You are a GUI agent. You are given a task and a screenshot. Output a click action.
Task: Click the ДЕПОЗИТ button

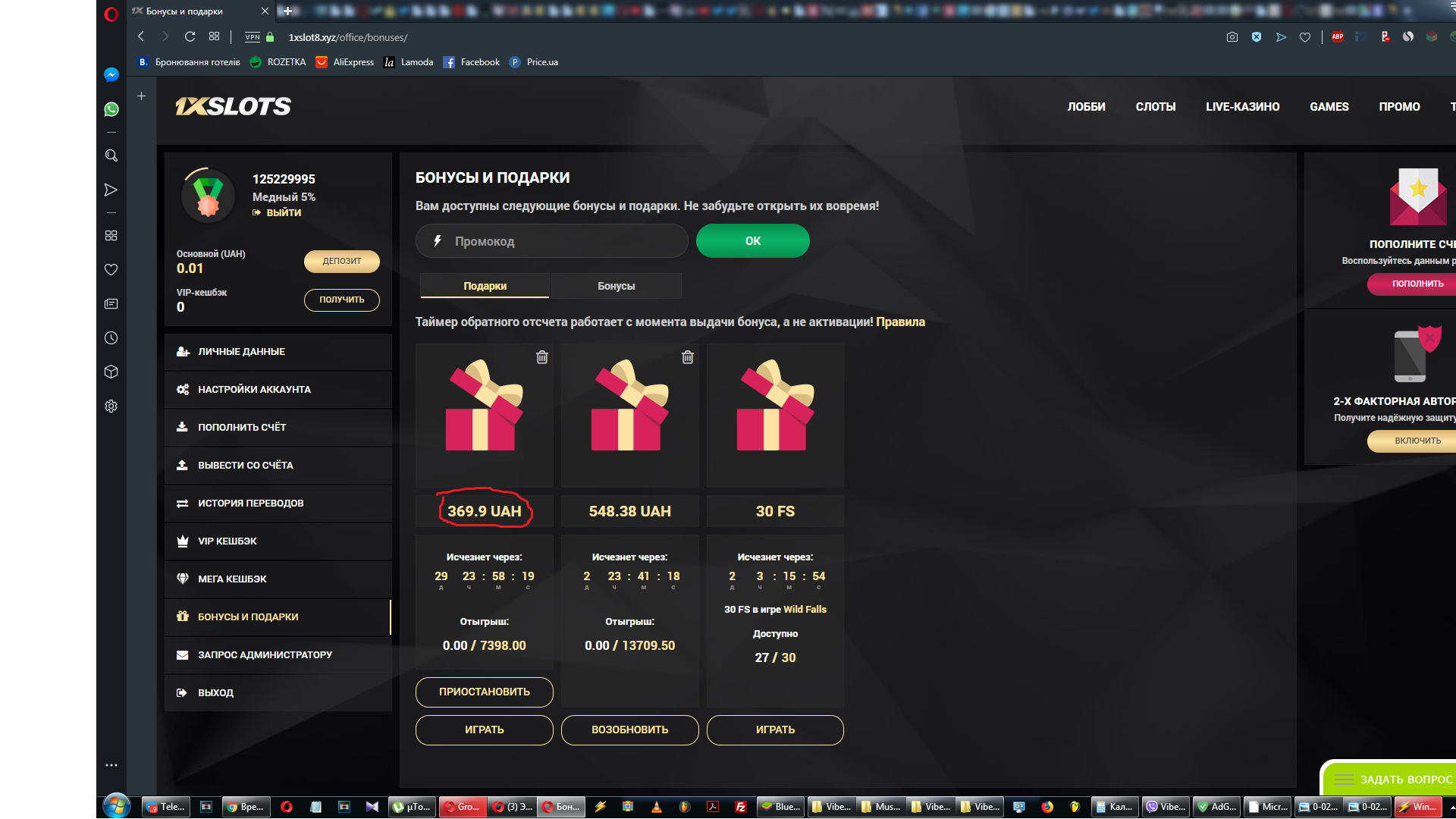click(x=341, y=261)
